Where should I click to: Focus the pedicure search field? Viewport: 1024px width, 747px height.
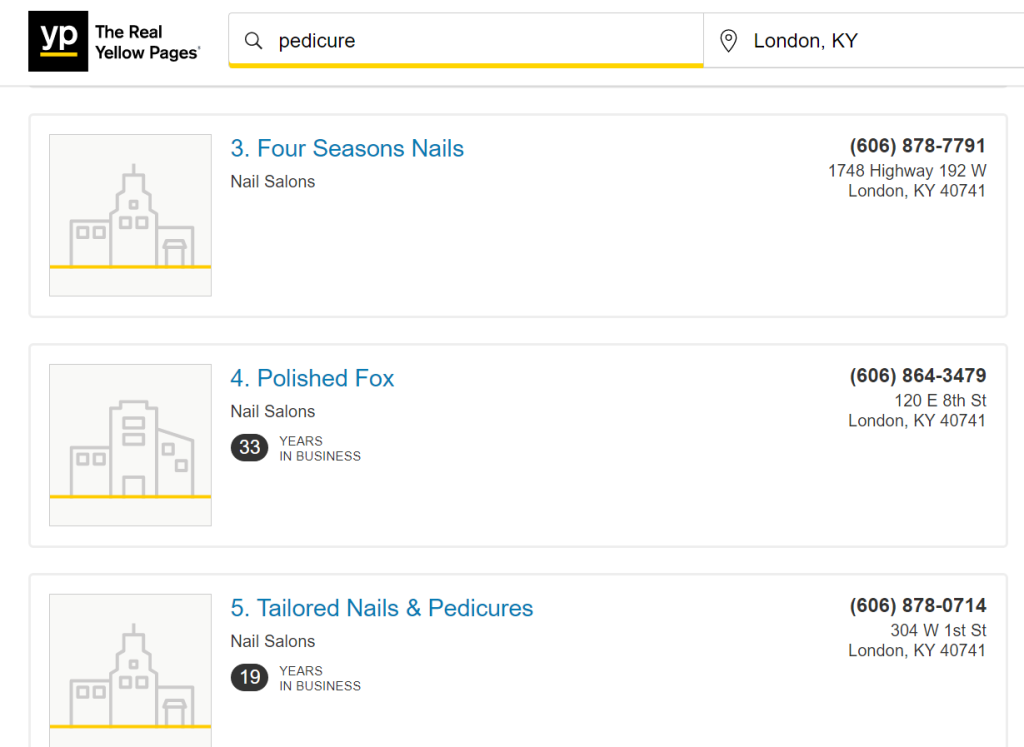click(480, 41)
